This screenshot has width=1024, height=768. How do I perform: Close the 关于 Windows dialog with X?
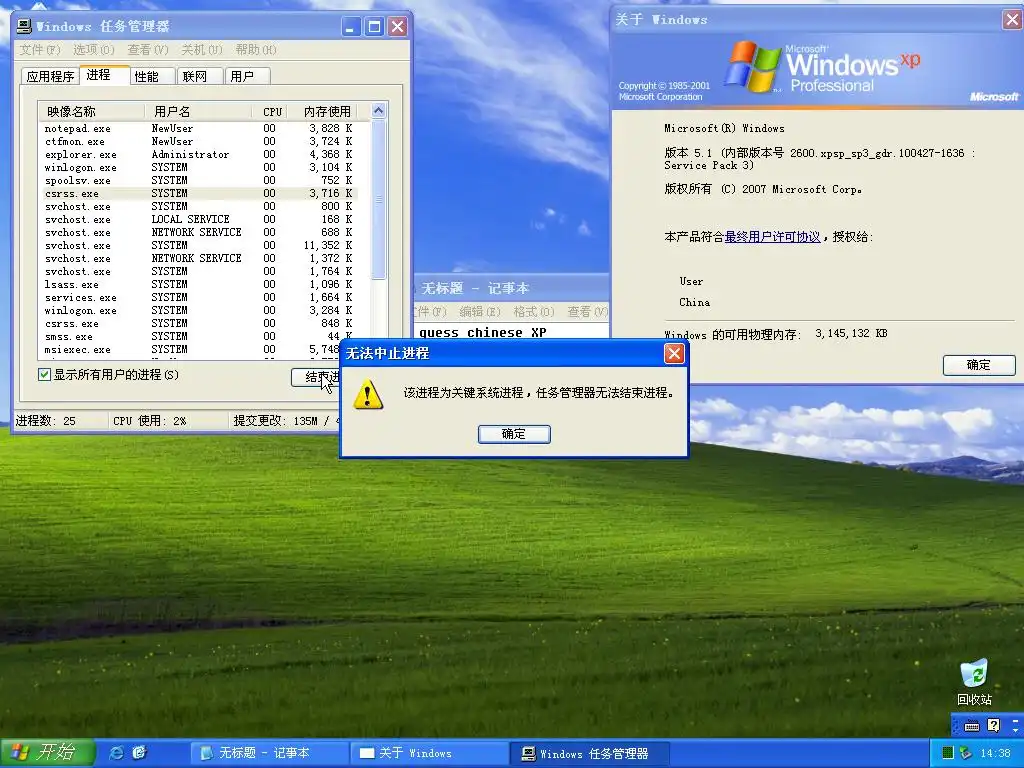coord(1012,20)
